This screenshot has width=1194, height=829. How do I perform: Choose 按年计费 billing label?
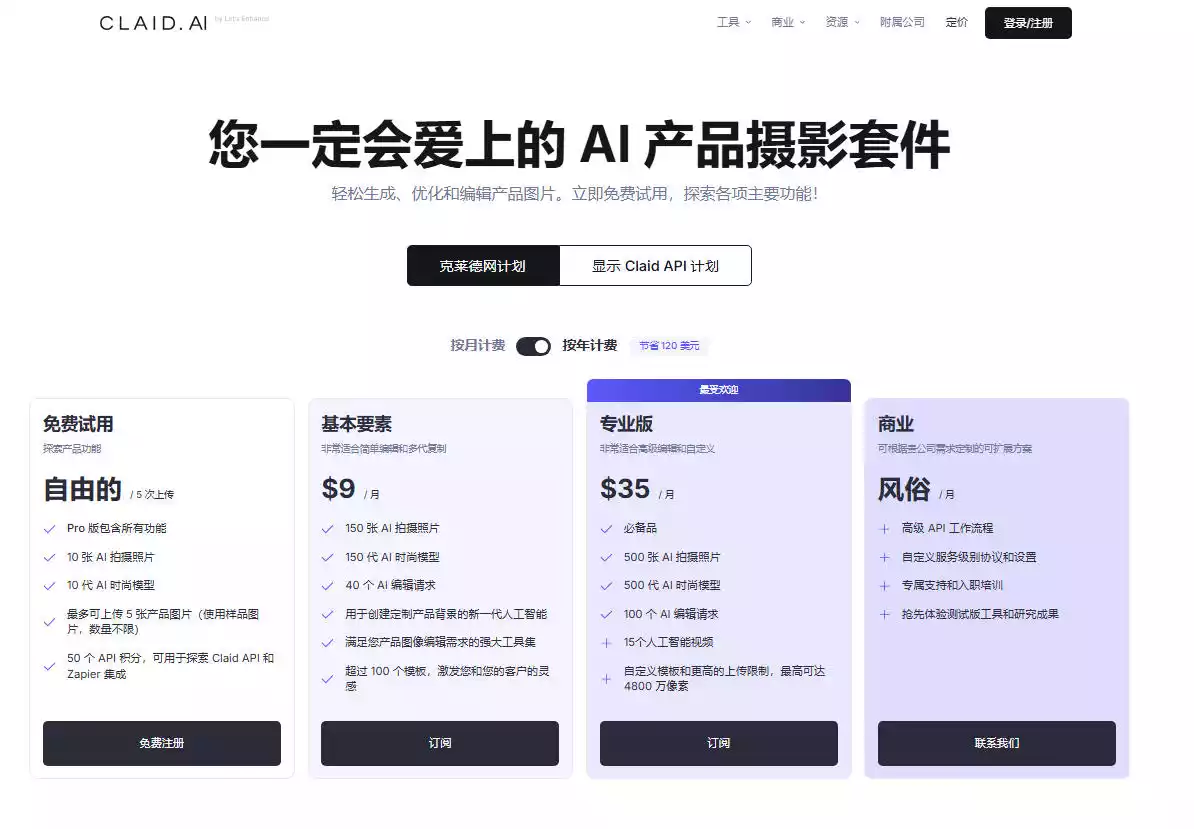(x=589, y=346)
